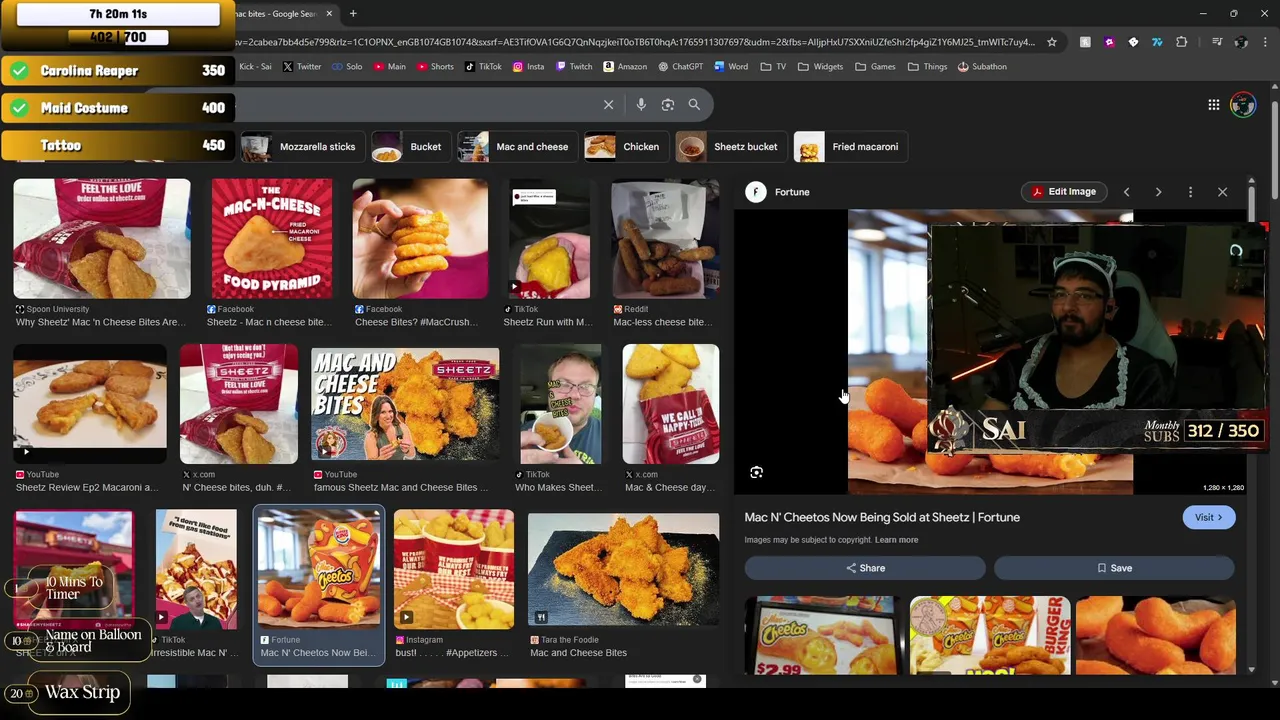
Task: Open Spoon University Sheetz bites thumbnail
Action: [102, 239]
